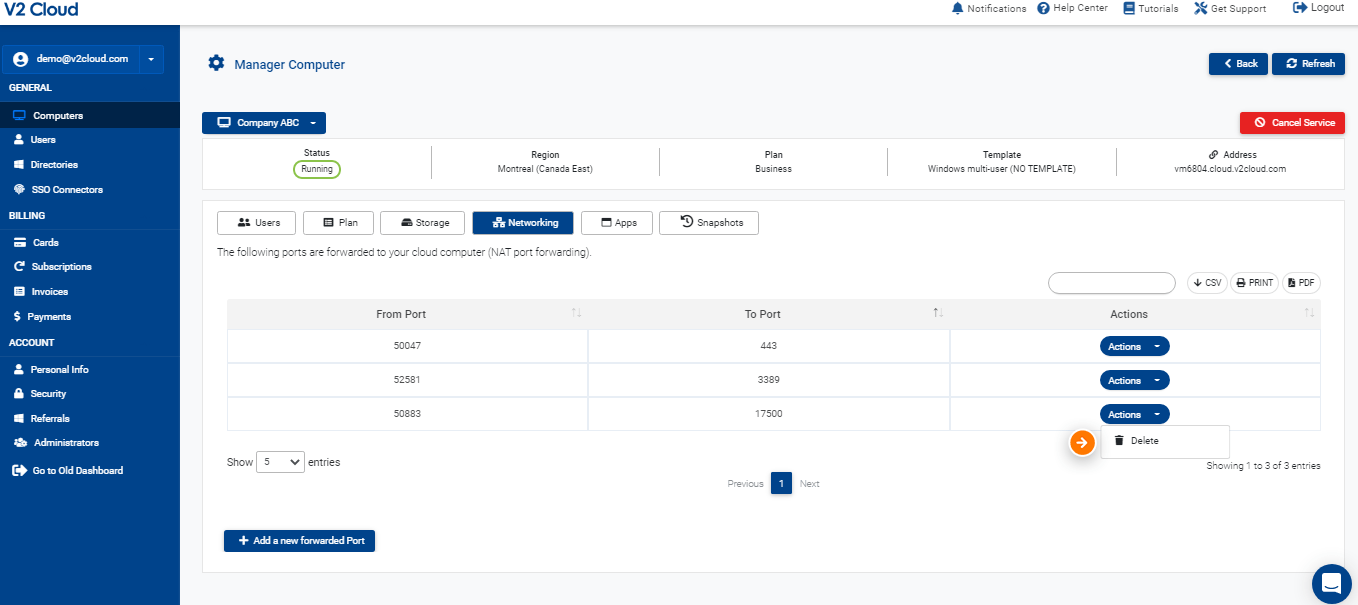
Task: Open SSO Connectors in the sidebar
Action: (x=66, y=190)
